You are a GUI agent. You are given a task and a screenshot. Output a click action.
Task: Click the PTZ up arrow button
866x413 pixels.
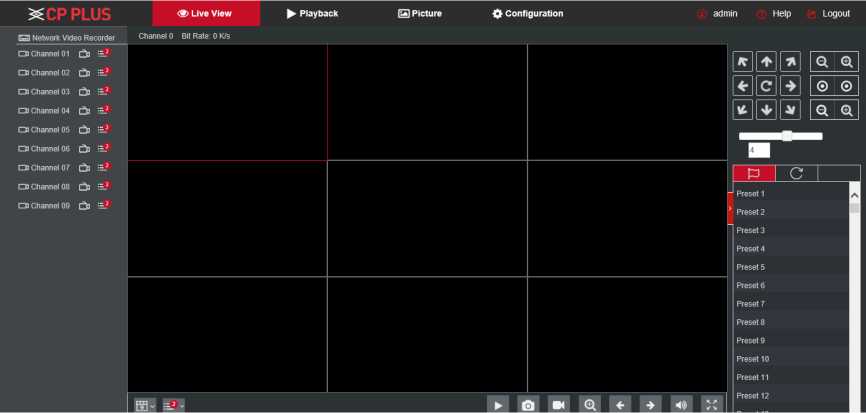pyautogui.click(x=766, y=62)
